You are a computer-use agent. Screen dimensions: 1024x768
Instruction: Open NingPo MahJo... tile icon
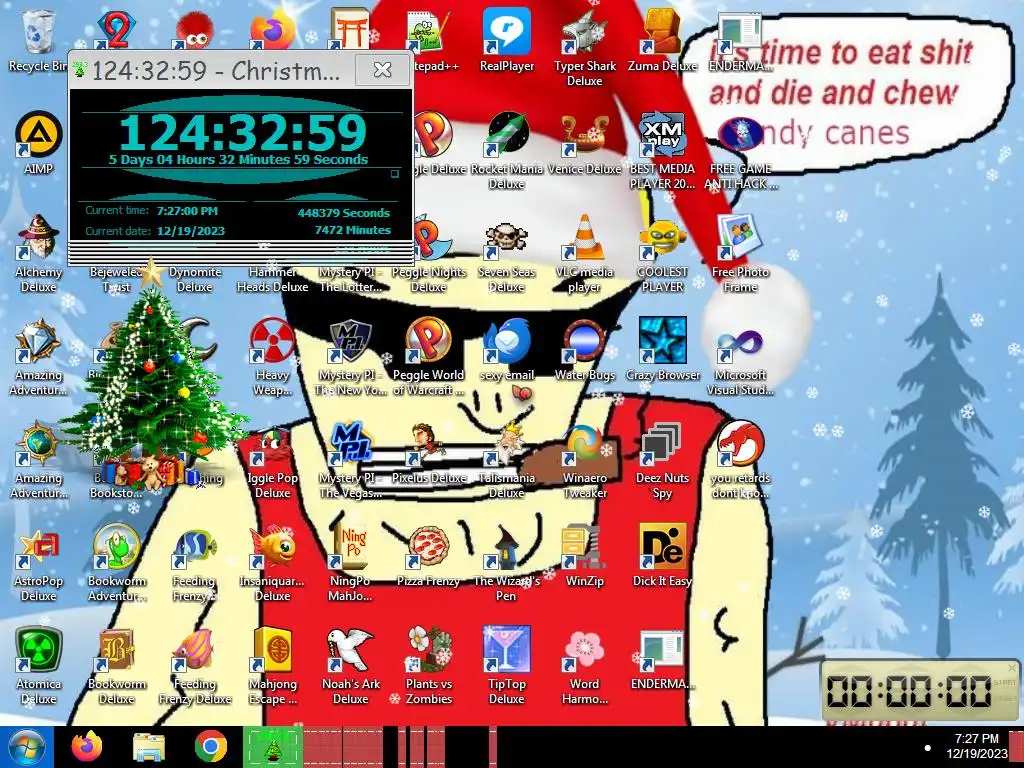(350, 563)
